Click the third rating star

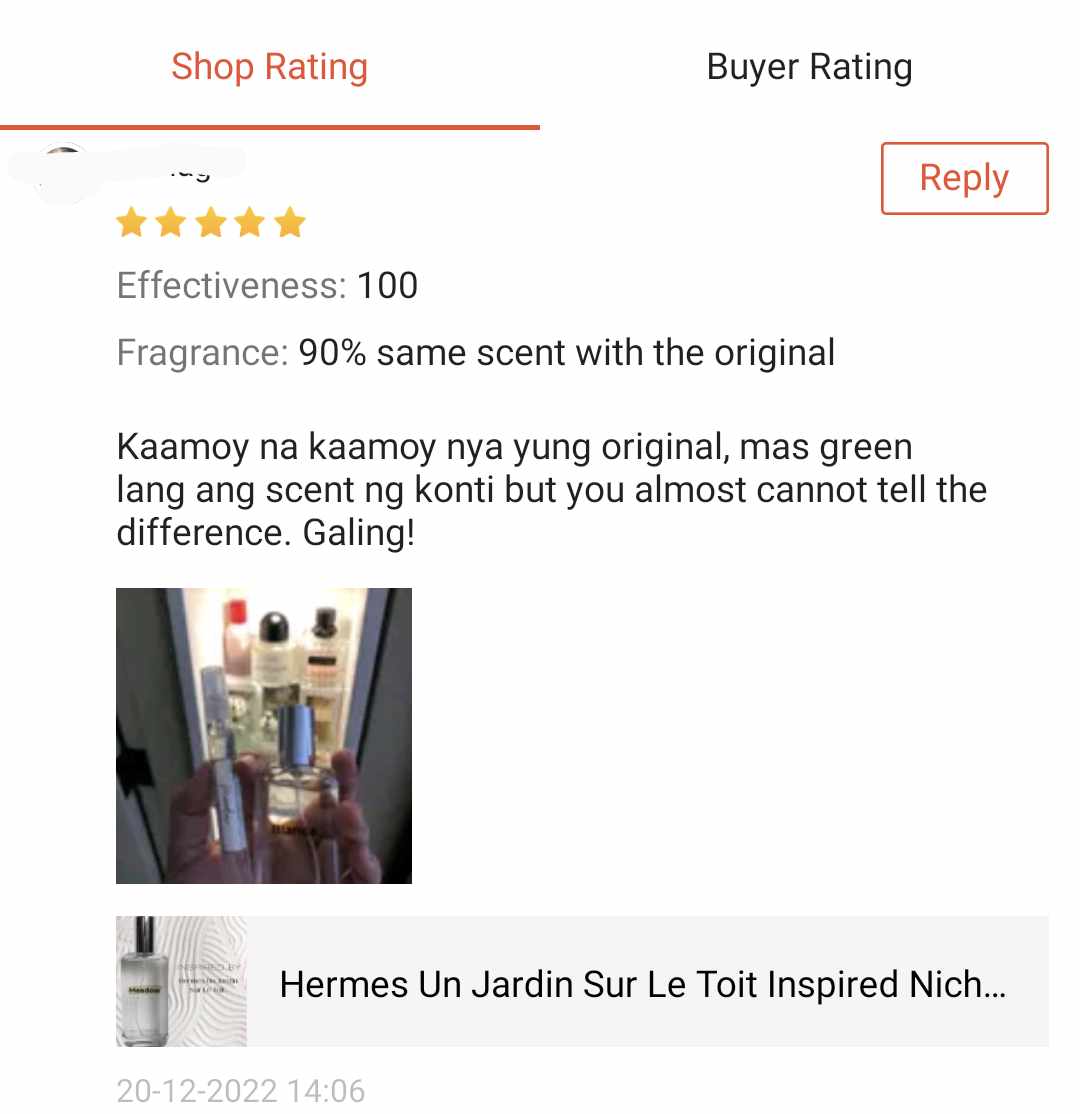point(211,222)
